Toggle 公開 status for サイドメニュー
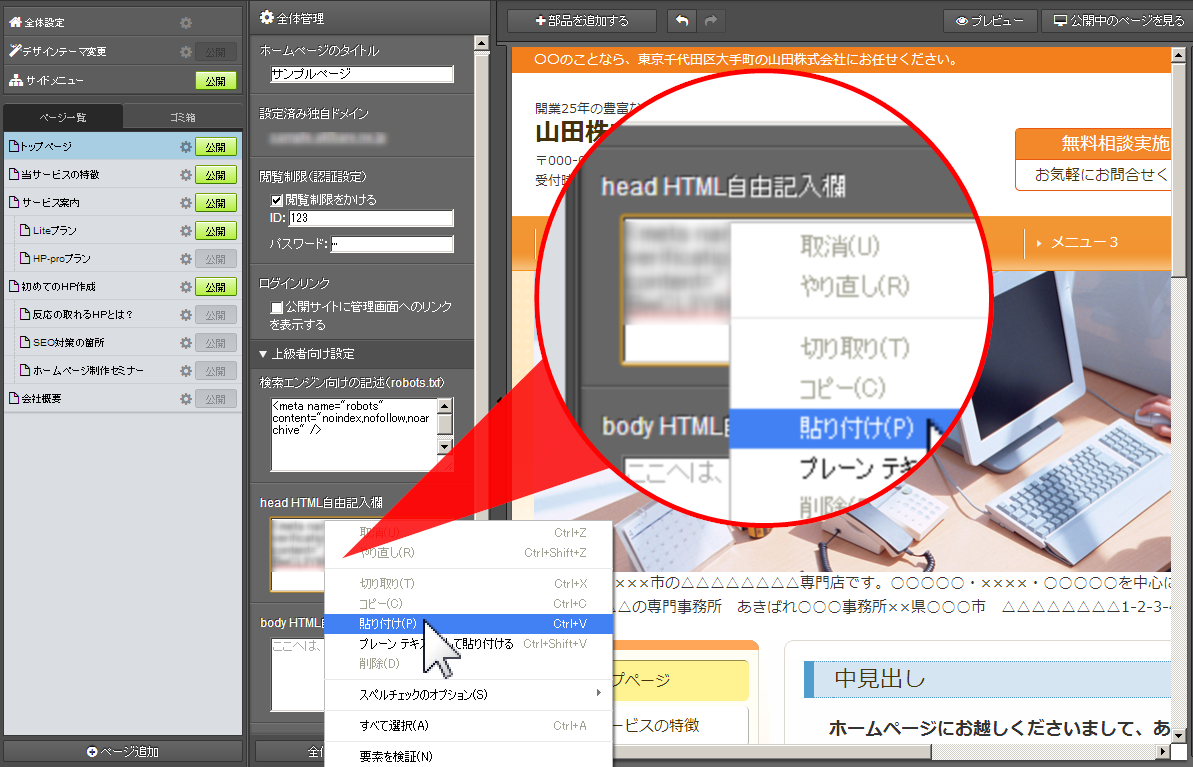The height and width of the screenshot is (767, 1193). [216, 81]
